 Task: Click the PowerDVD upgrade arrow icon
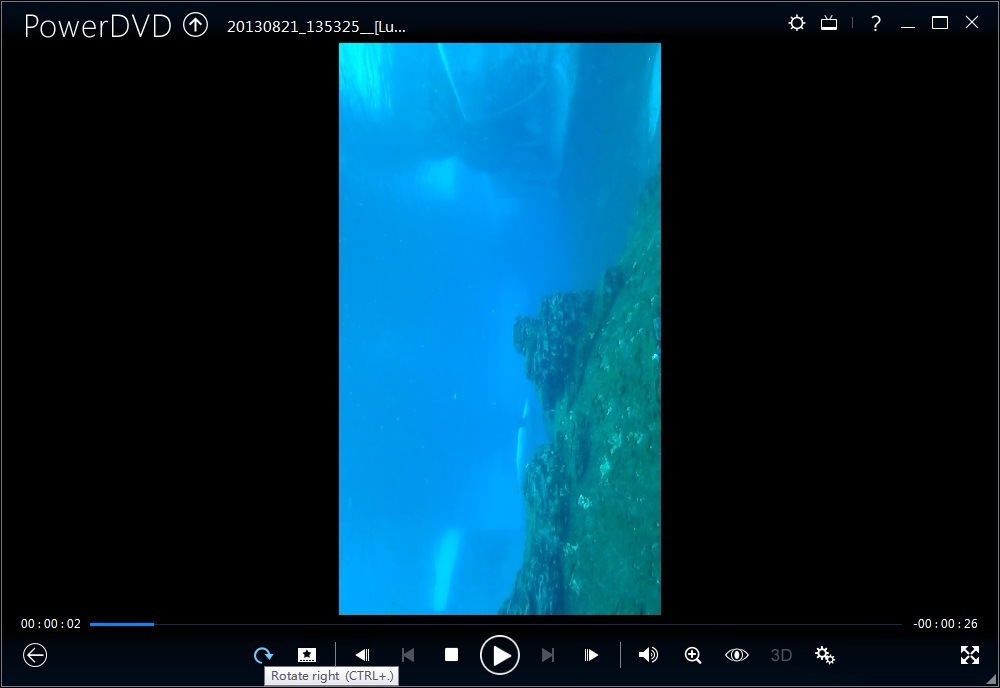[195, 25]
